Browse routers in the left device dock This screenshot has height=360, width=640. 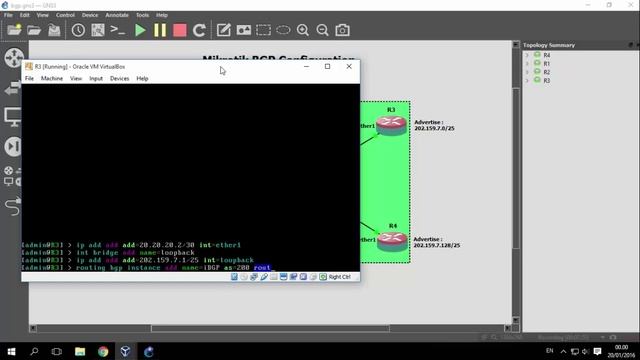(x=14, y=58)
